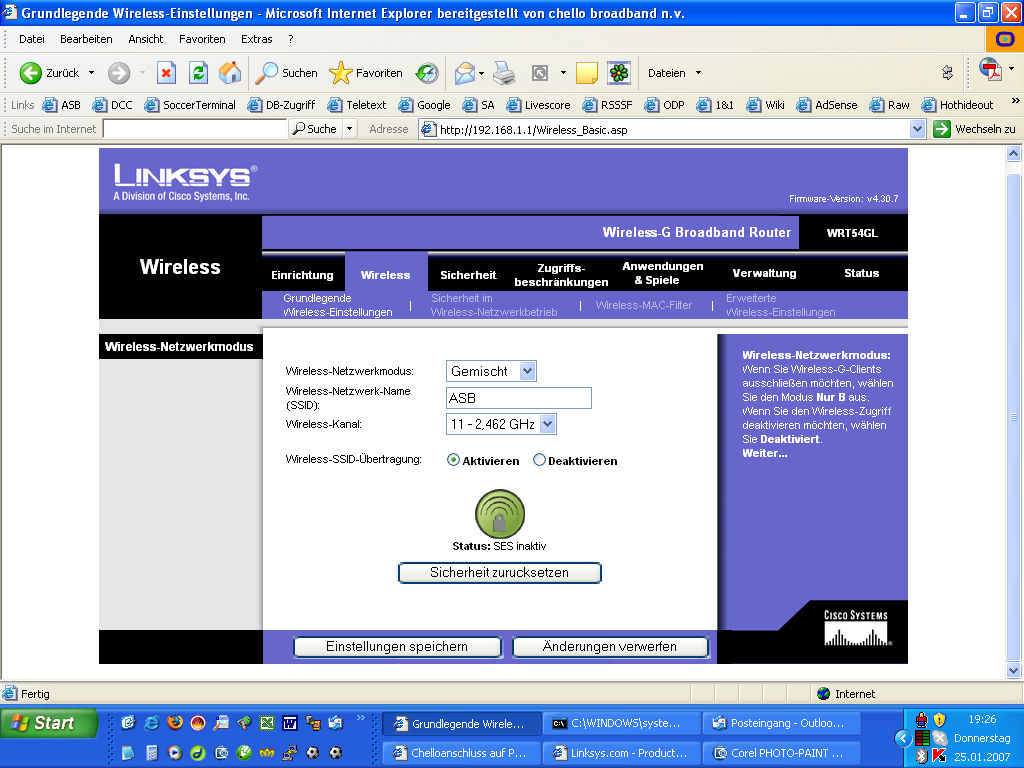The image size is (1024, 768).
Task: Open browsing history clock icon
Action: tap(427, 73)
